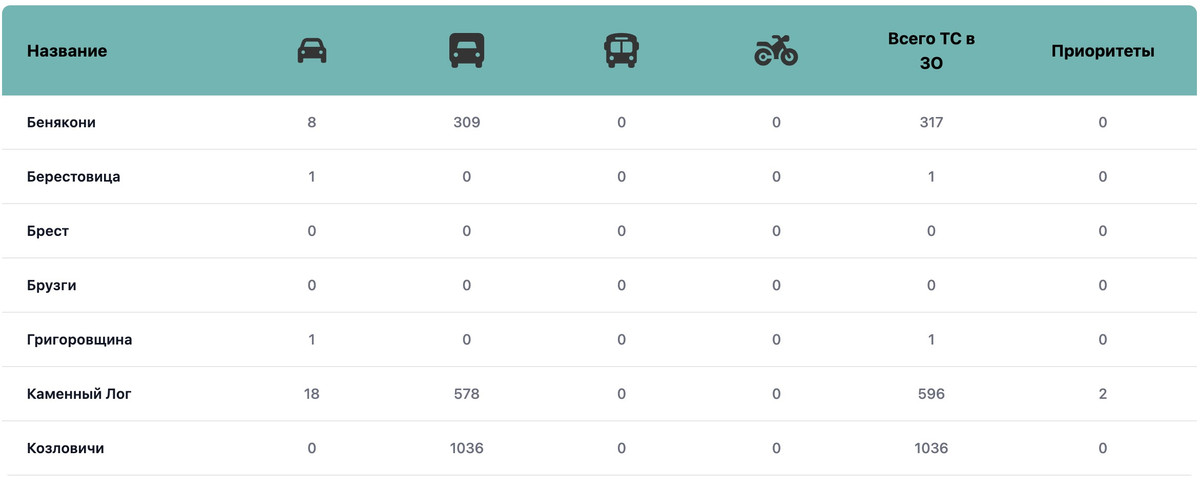Click truck count 309 for Бенякони

point(467,123)
